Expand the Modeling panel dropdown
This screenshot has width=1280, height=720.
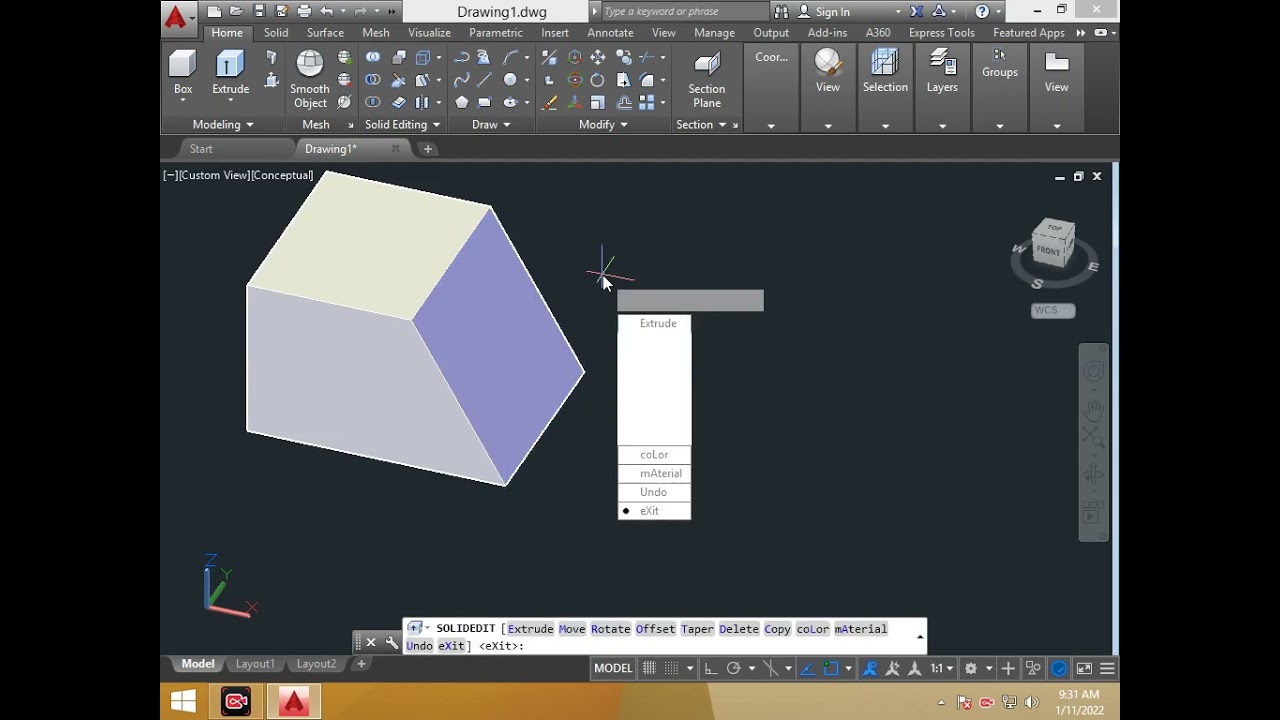(x=223, y=125)
